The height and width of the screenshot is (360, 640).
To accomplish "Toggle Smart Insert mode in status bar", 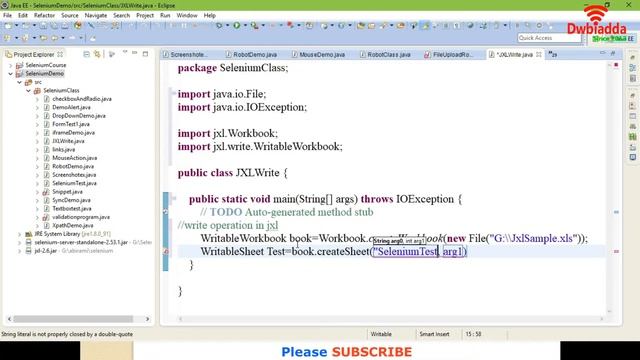I will pyautogui.click(x=434, y=334).
